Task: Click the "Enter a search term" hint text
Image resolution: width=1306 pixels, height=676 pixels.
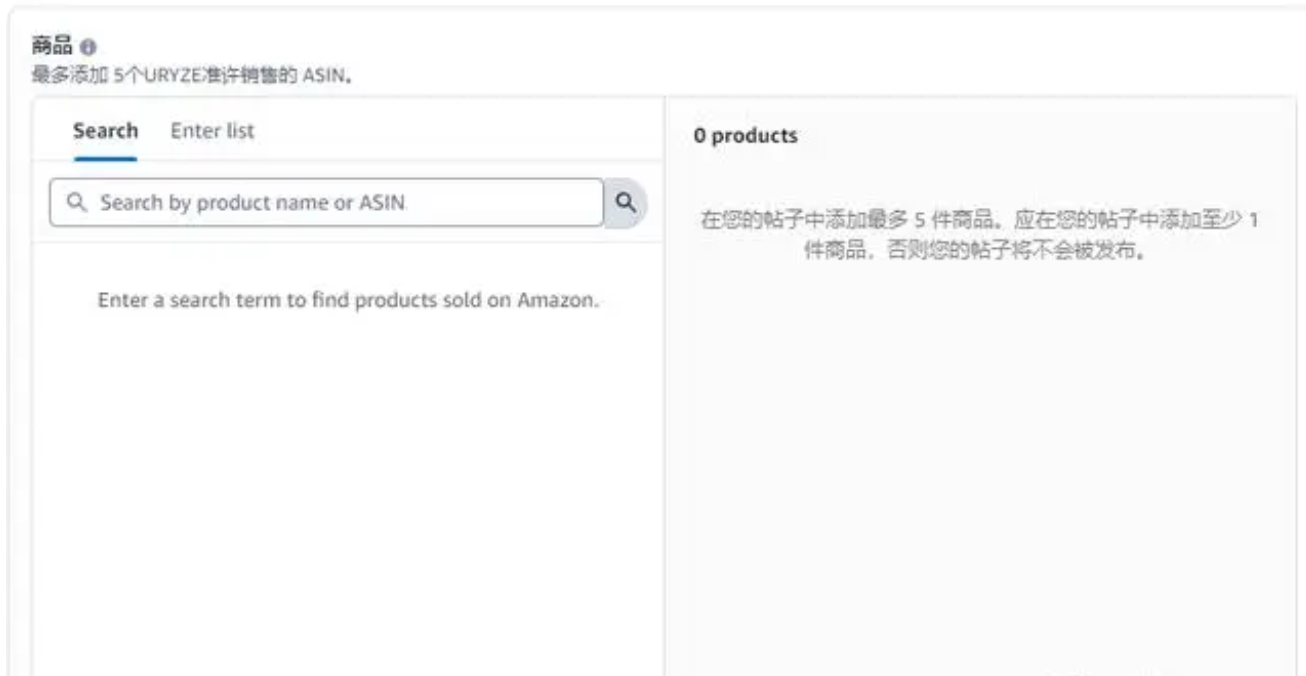Action: tap(348, 301)
